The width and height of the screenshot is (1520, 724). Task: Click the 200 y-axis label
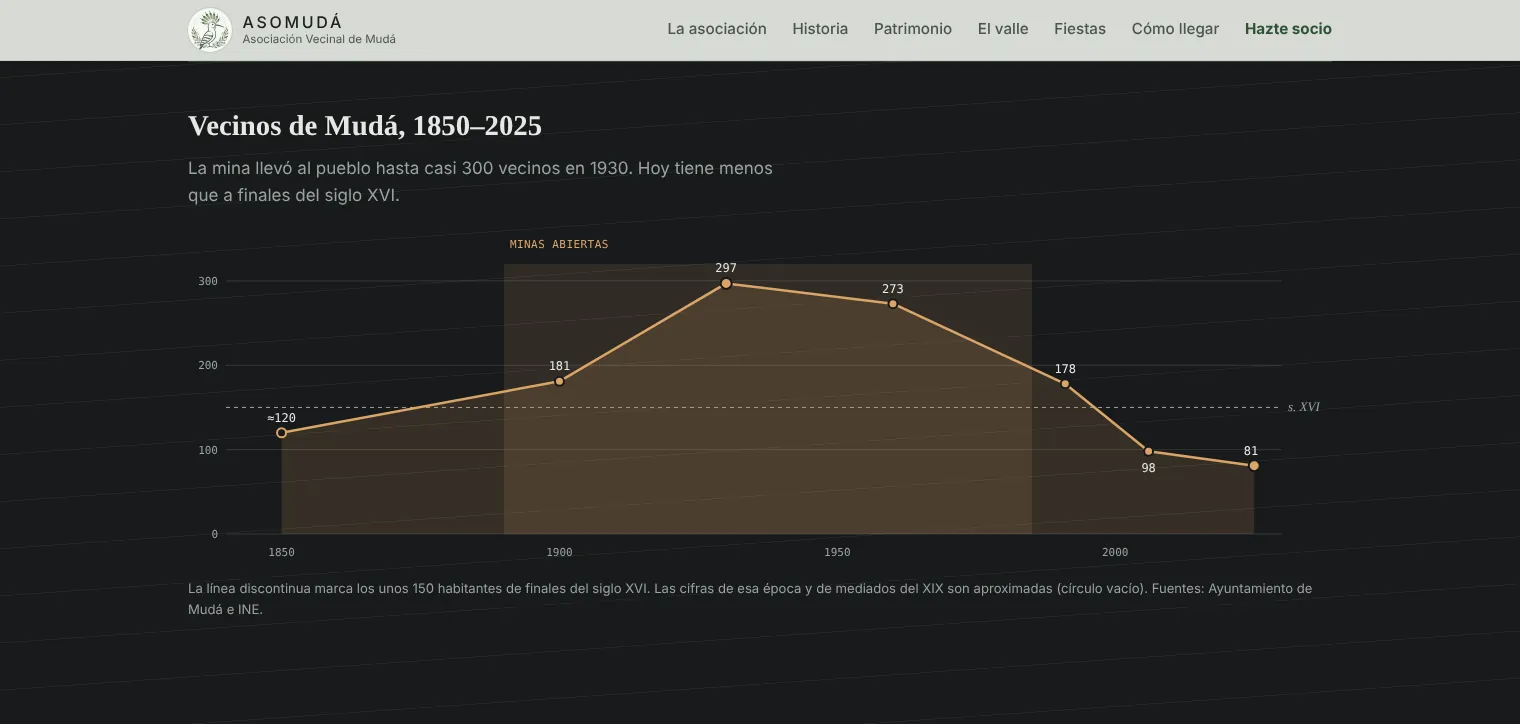[208, 365]
